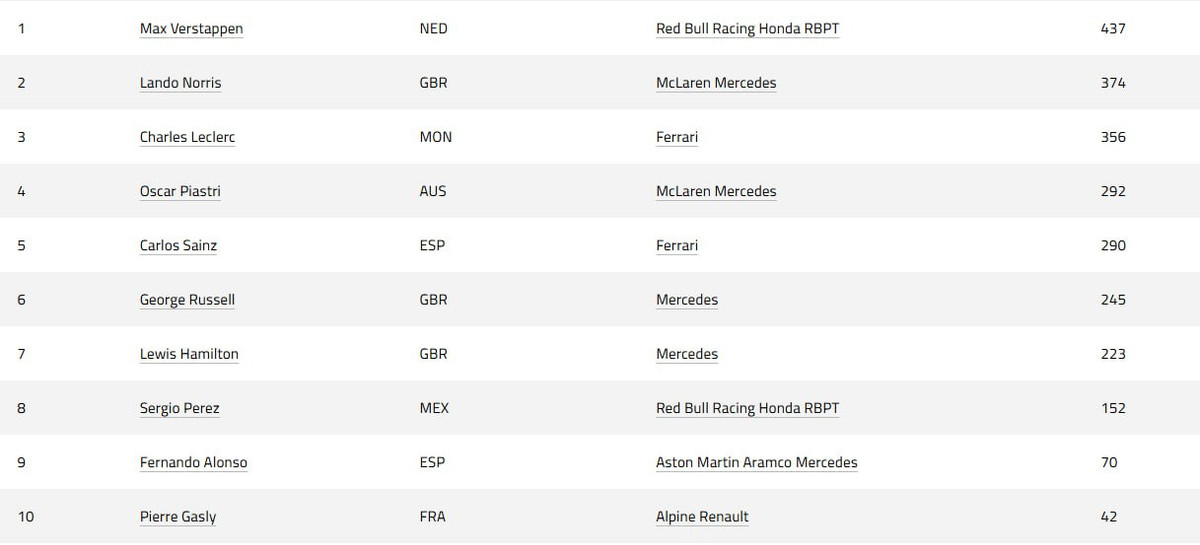Screen dimensions: 1200x545
Task: Click George Russell name link
Action: point(187,299)
